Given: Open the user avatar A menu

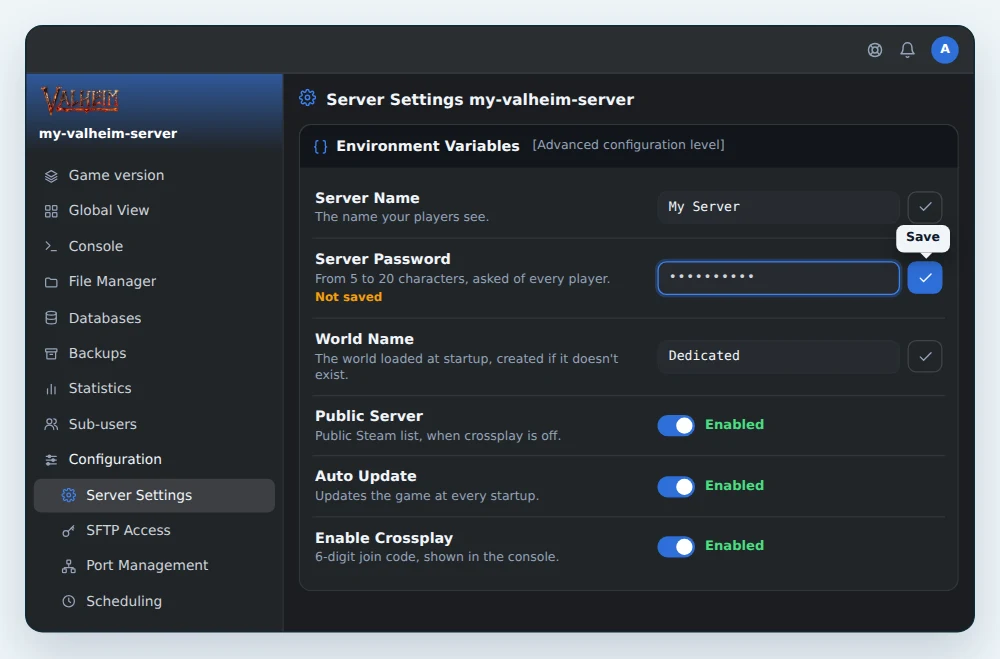Looking at the screenshot, I should (x=945, y=50).
